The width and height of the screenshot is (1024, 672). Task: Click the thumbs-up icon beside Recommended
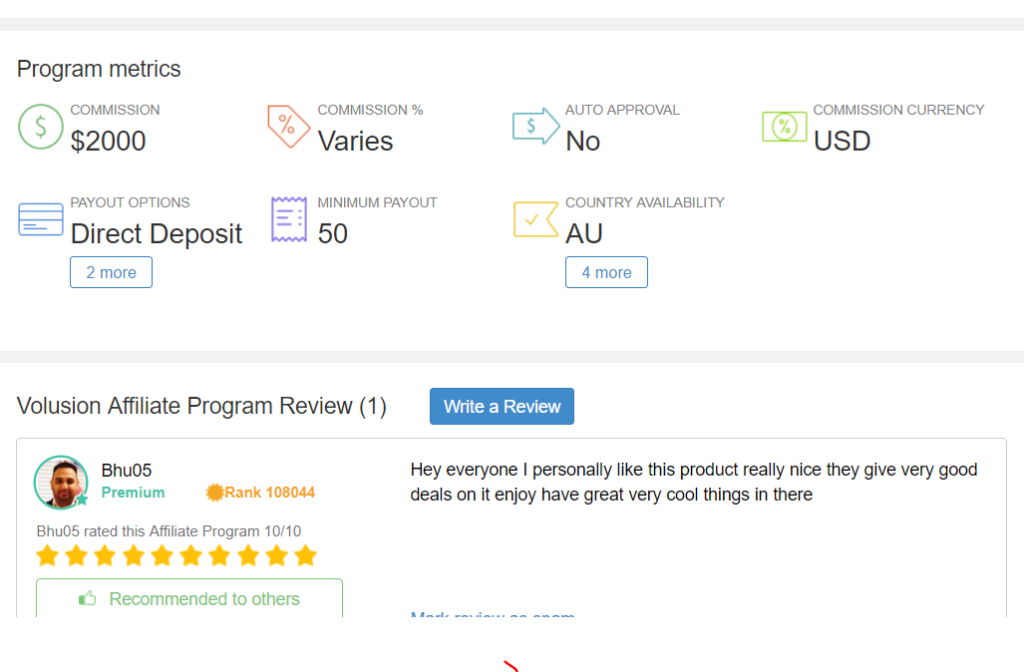pyautogui.click(x=88, y=598)
